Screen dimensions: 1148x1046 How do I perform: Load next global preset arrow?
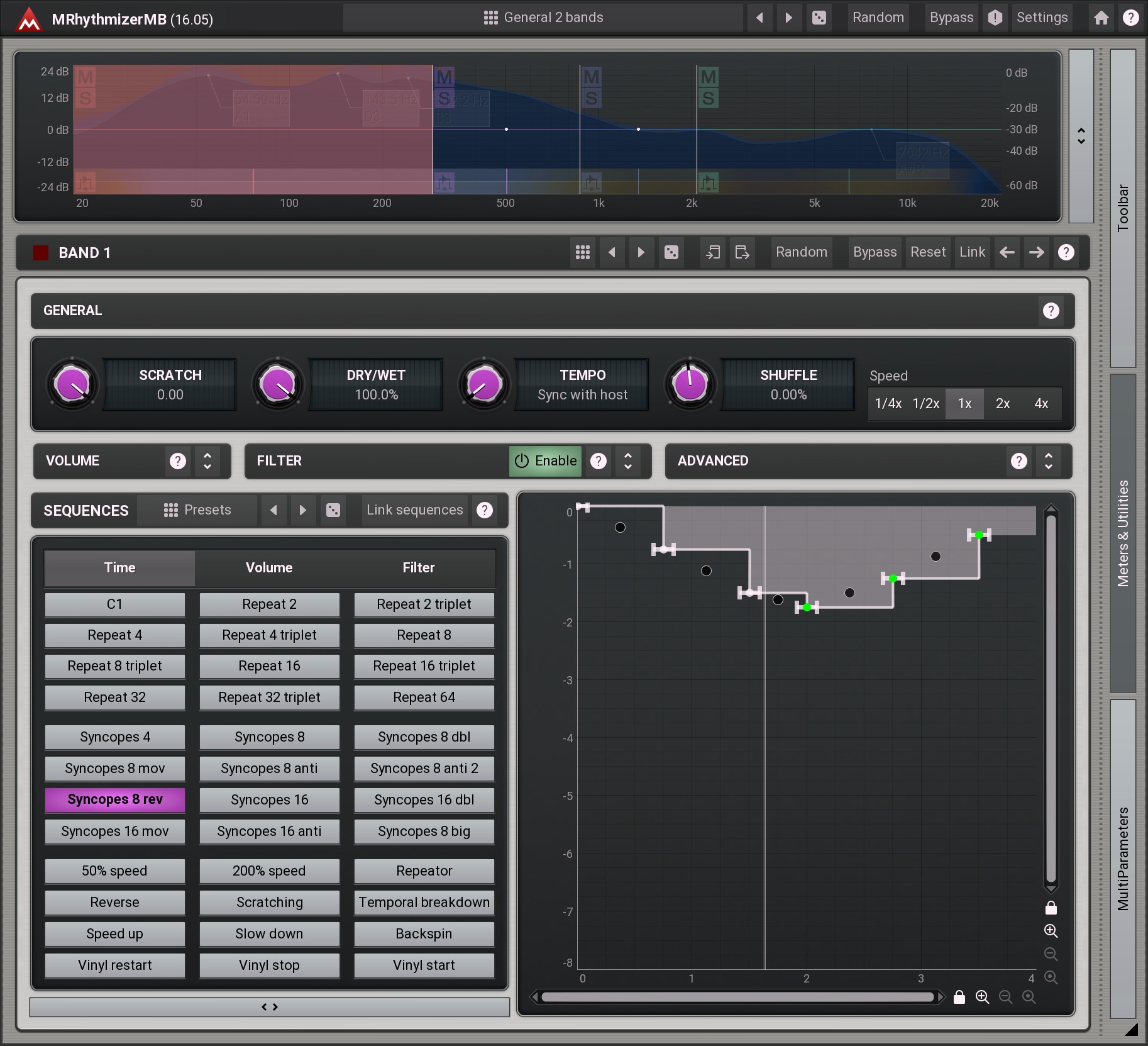tap(789, 18)
